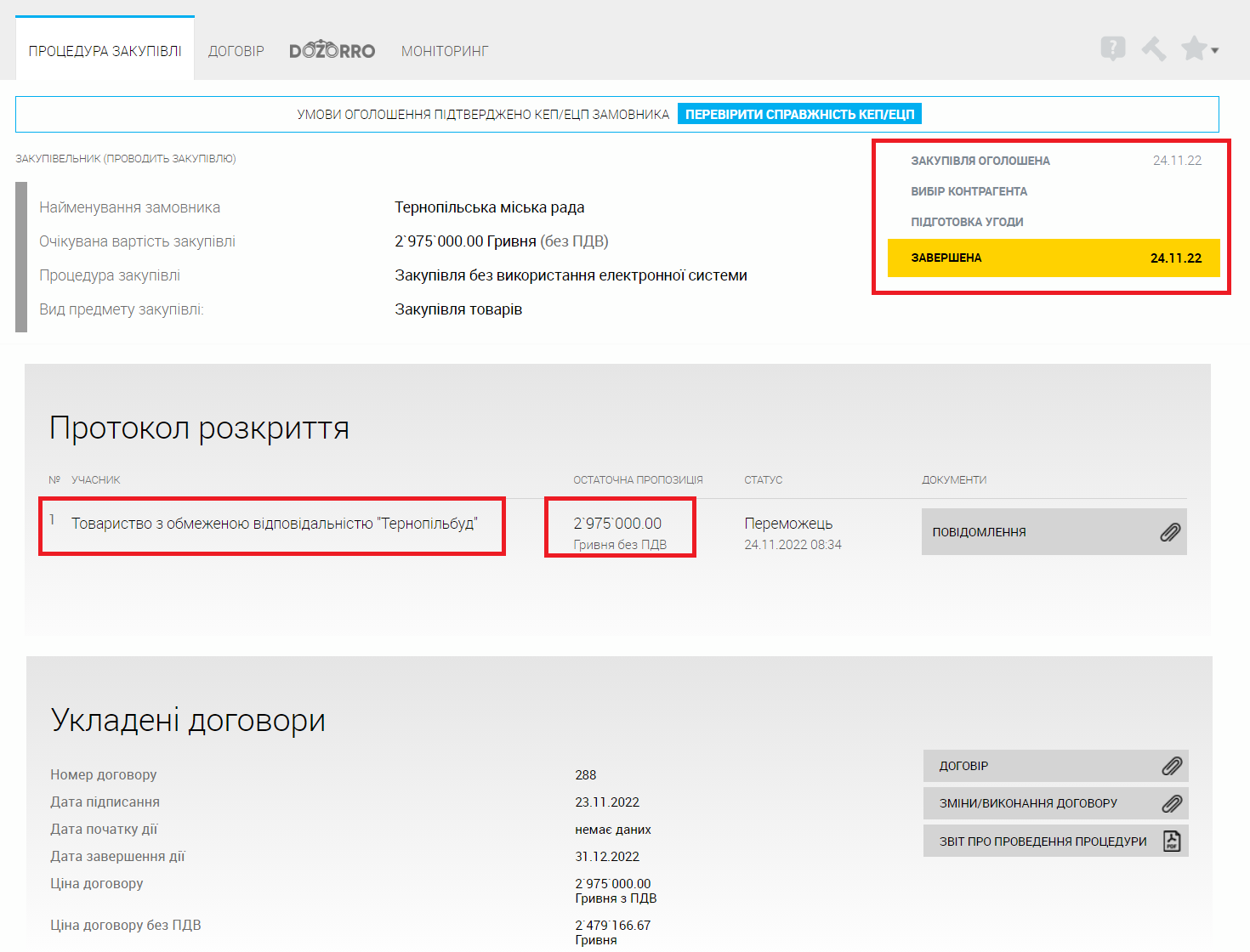
Task: Click participant Товариство "Тернопільбуд" name
Action: tap(274, 524)
